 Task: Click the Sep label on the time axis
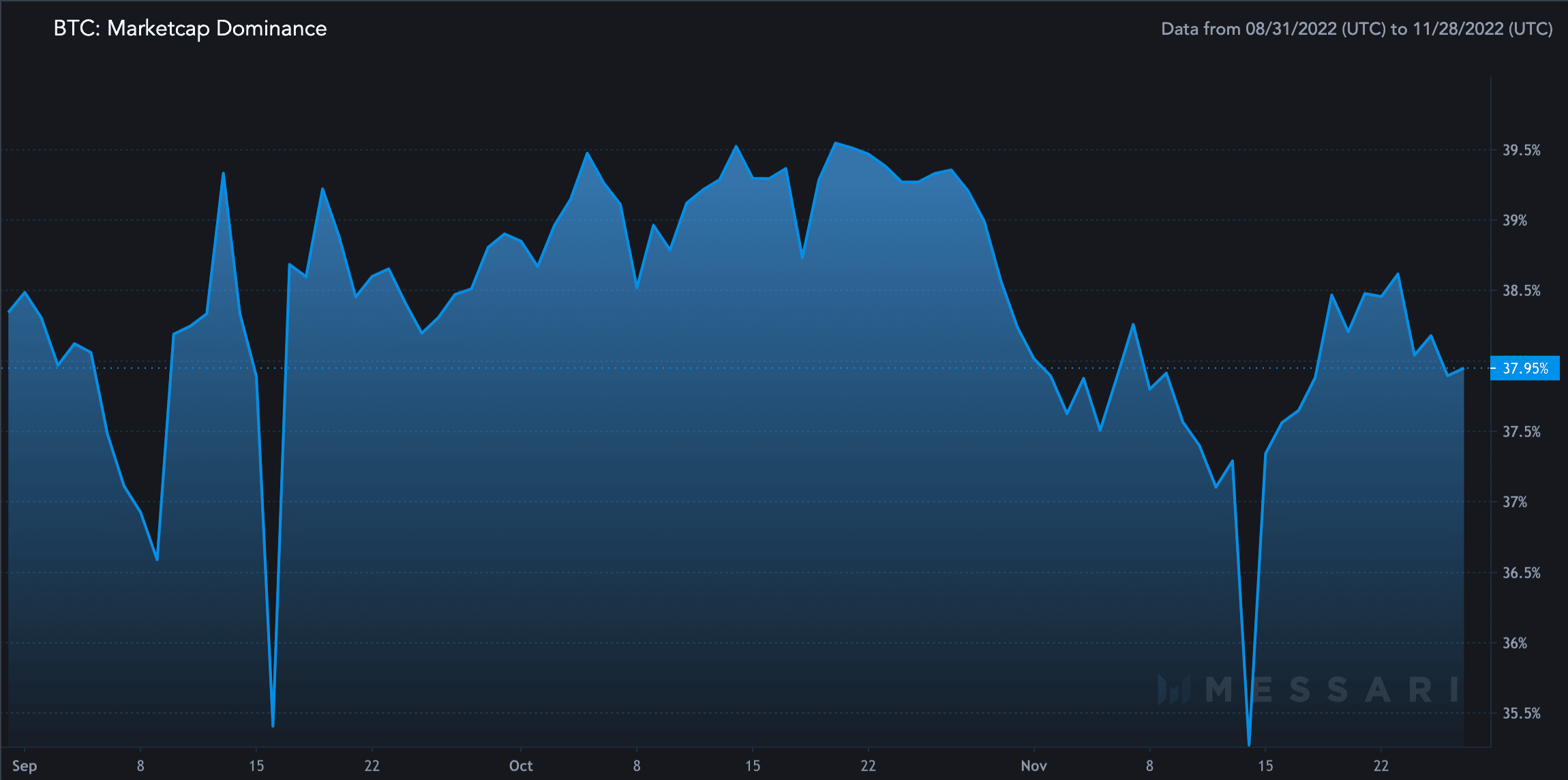pyautogui.click(x=25, y=766)
